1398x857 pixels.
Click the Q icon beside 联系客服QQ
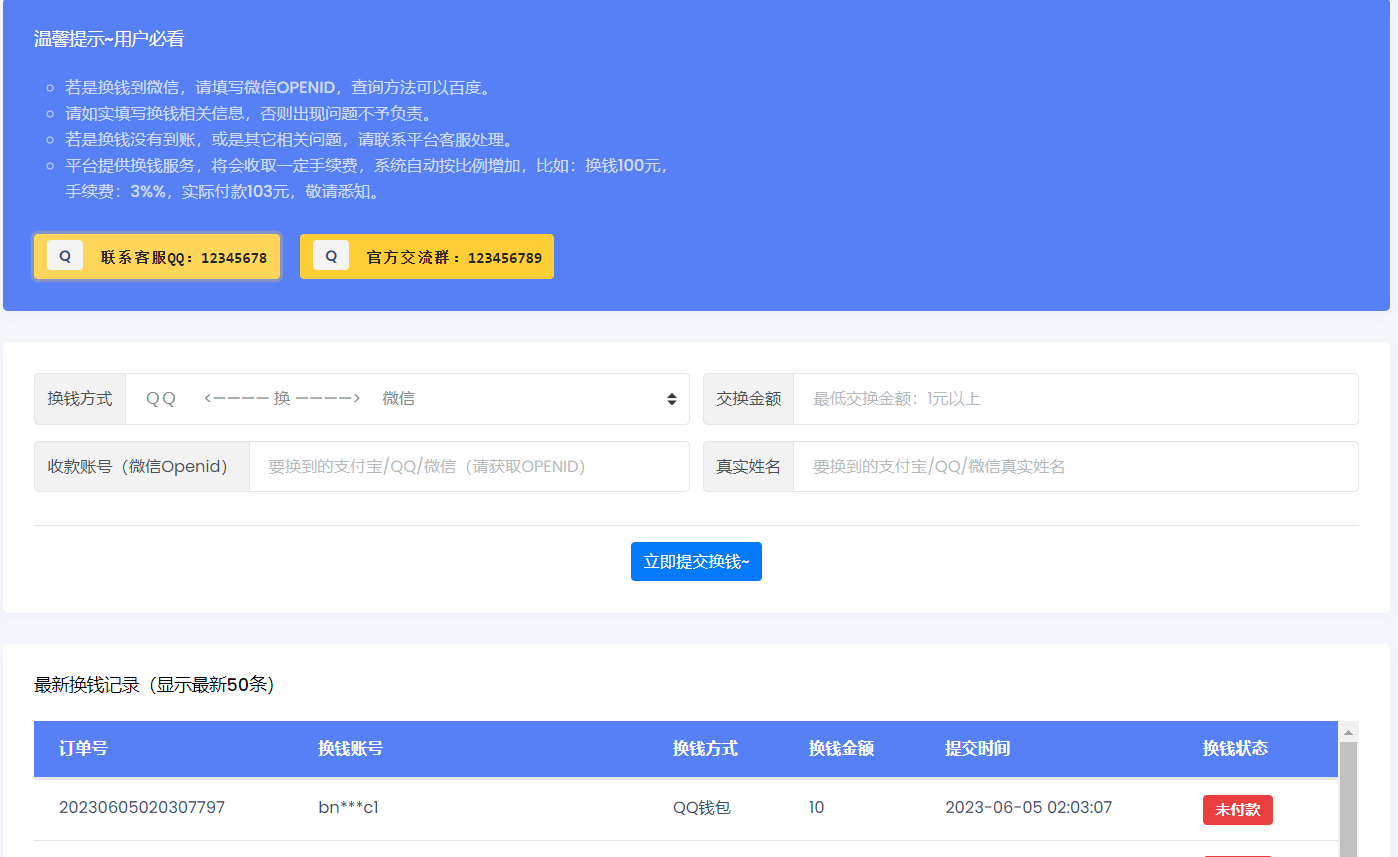(65, 256)
